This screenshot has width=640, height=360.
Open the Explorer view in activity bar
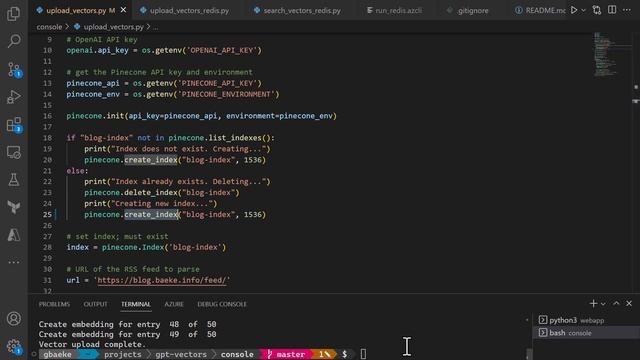pos(14,13)
